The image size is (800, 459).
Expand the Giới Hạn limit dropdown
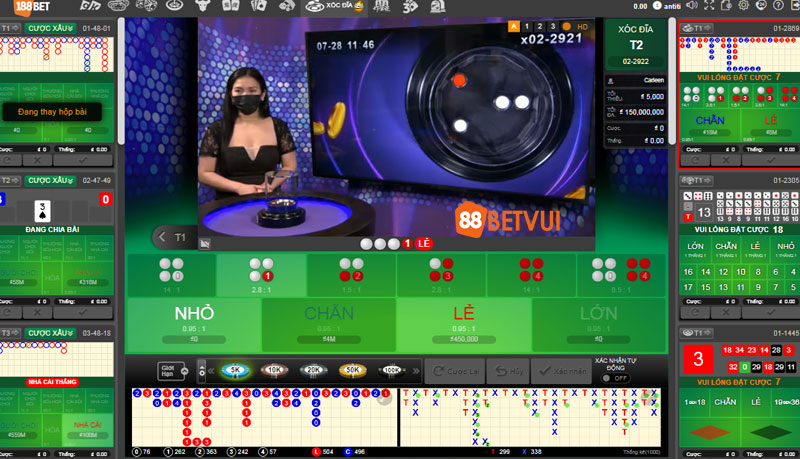[x=173, y=371]
